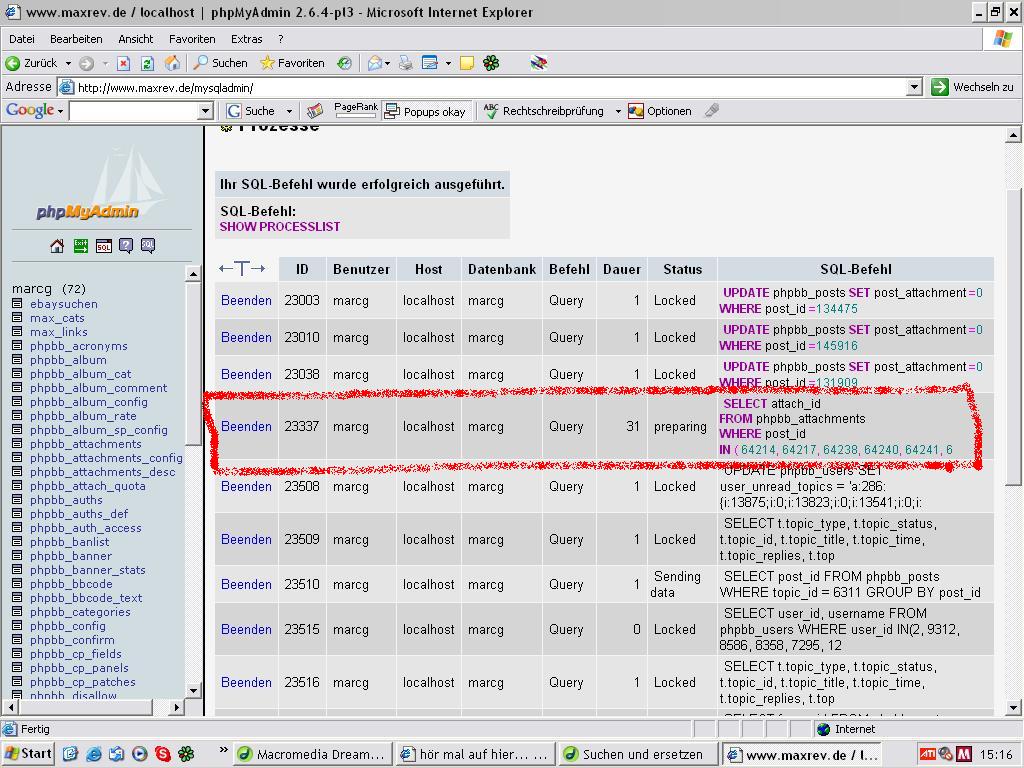Kill process 23337 via Beenden link
Viewport: 1024px width, 768px height.
pyautogui.click(x=246, y=426)
